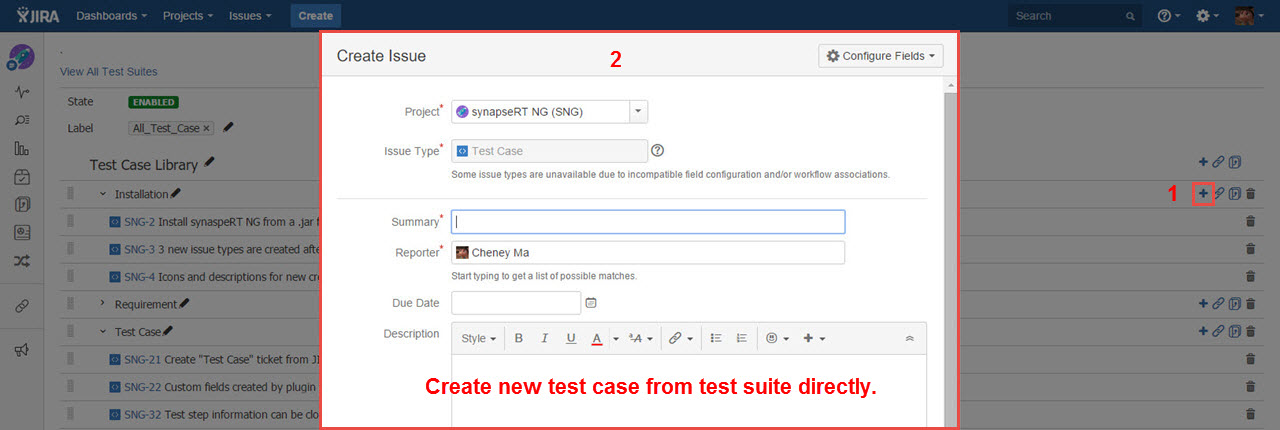
Task: Open the SNG-22 issue link
Action: click(142, 386)
